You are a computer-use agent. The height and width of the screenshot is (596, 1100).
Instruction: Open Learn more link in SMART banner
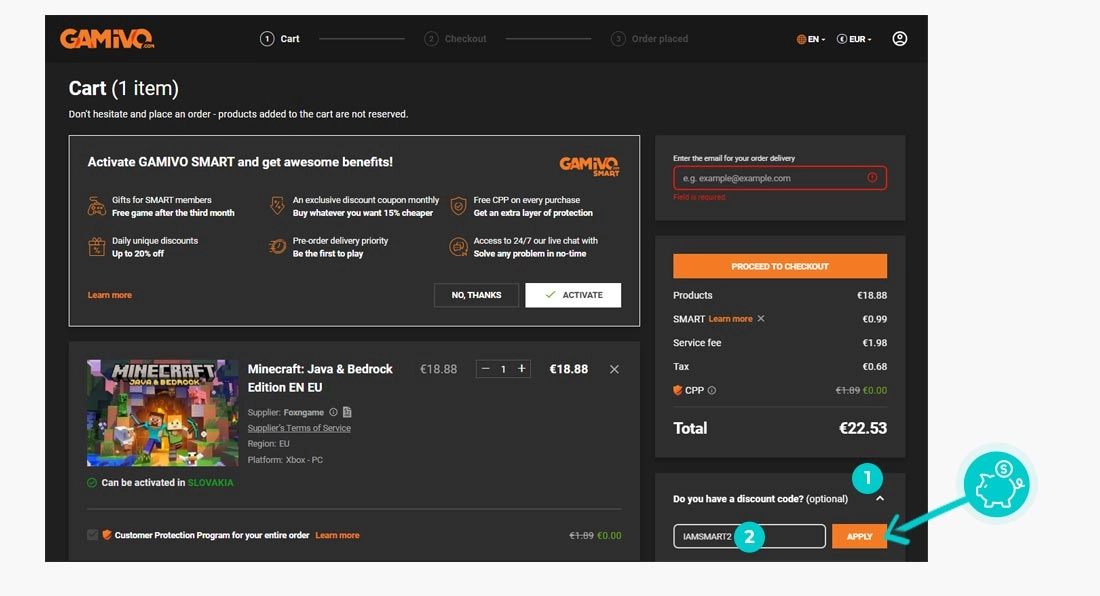click(x=109, y=295)
